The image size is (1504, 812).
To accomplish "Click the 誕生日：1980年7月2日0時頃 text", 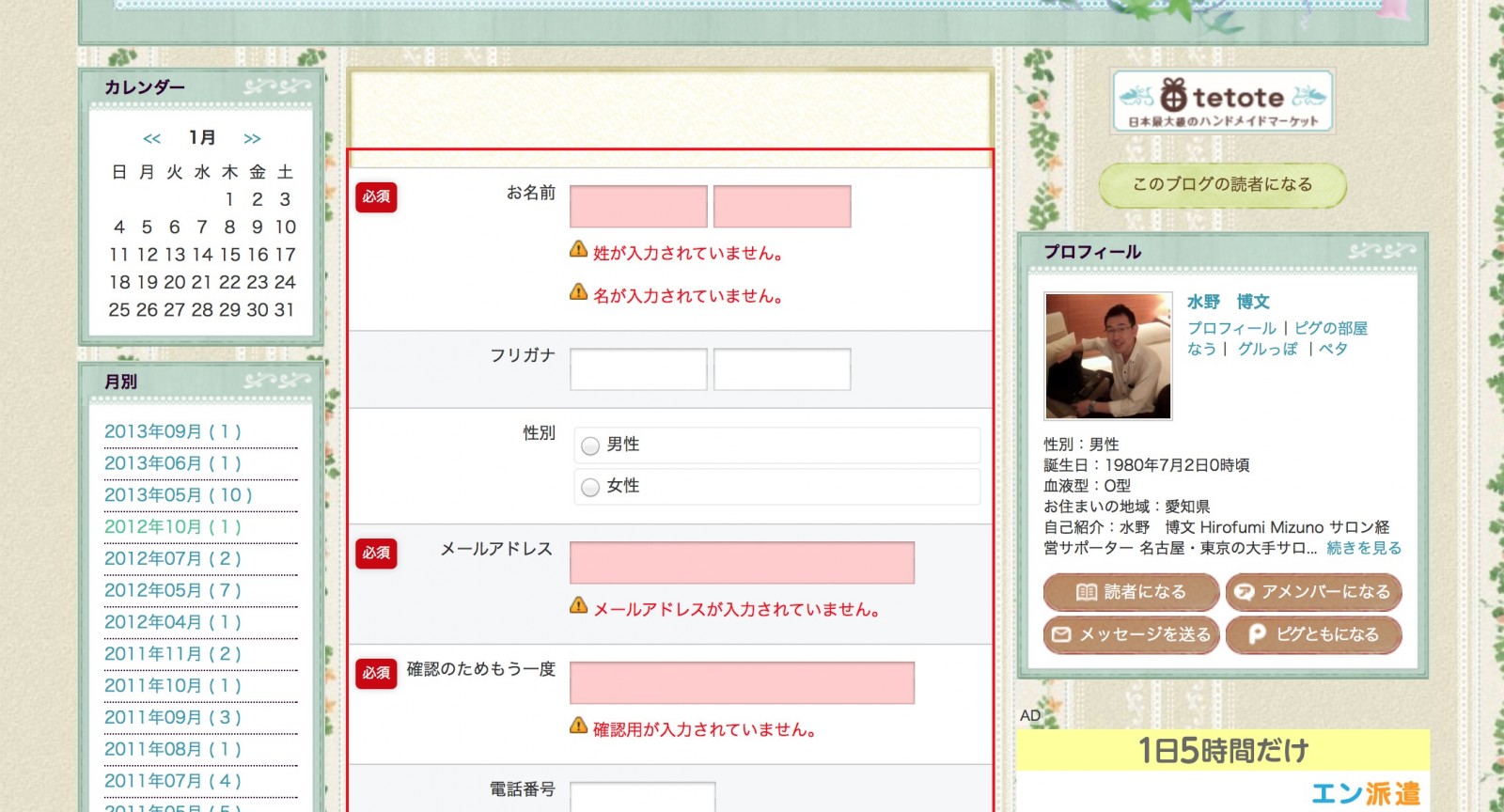I will (1147, 465).
